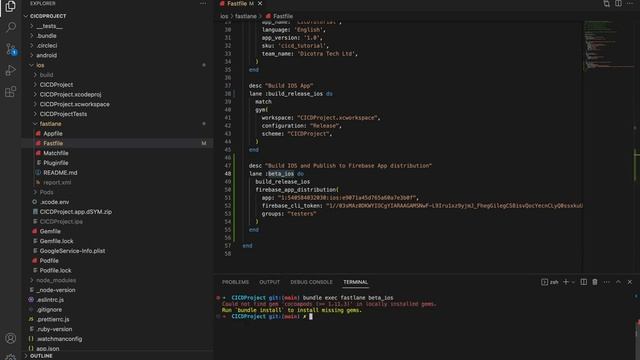This screenshot has width=640, height=360.
Task: Switch to the Problems tab
Action: tap(236, 282)
